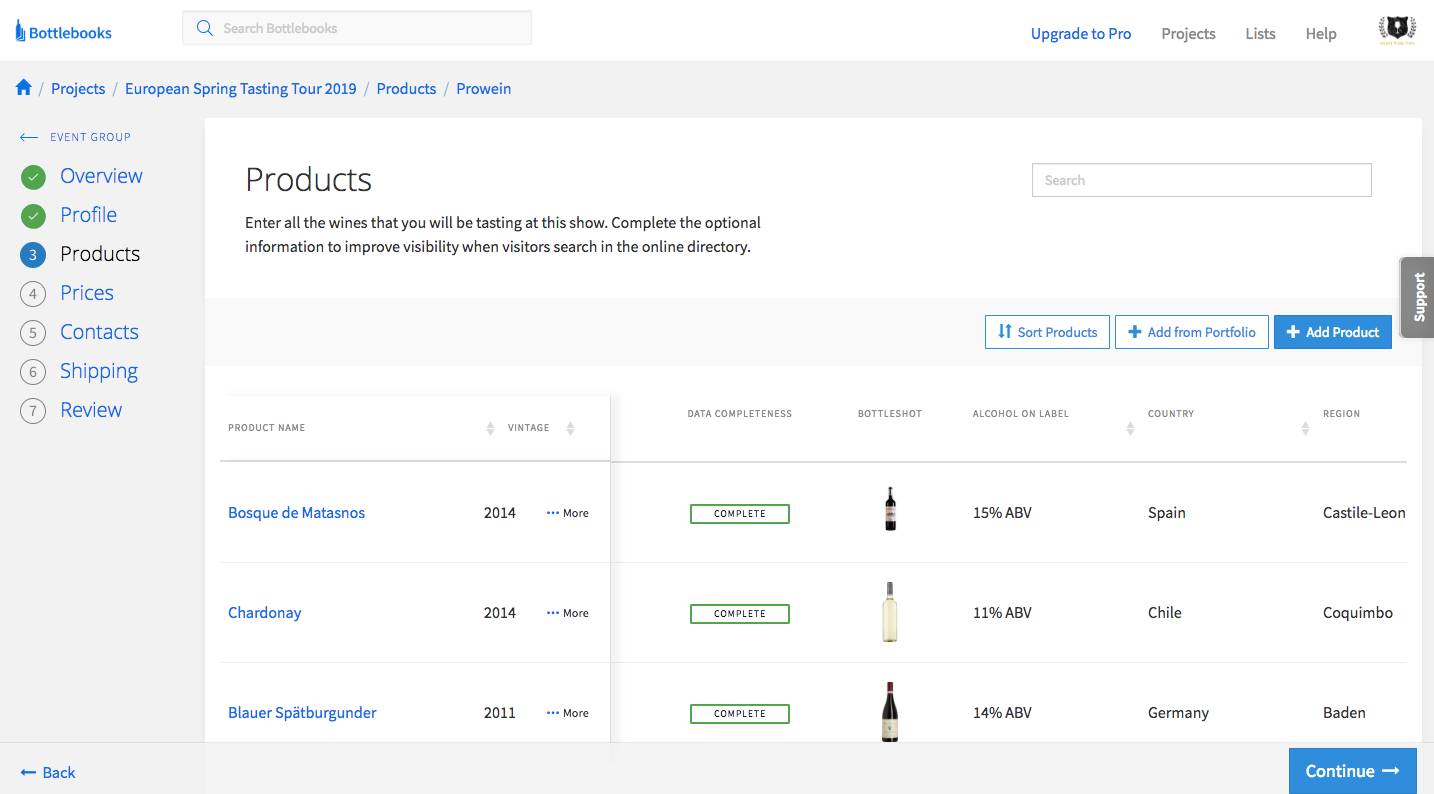Open the Bosque de Matasnos product

(x=296, y=513)
